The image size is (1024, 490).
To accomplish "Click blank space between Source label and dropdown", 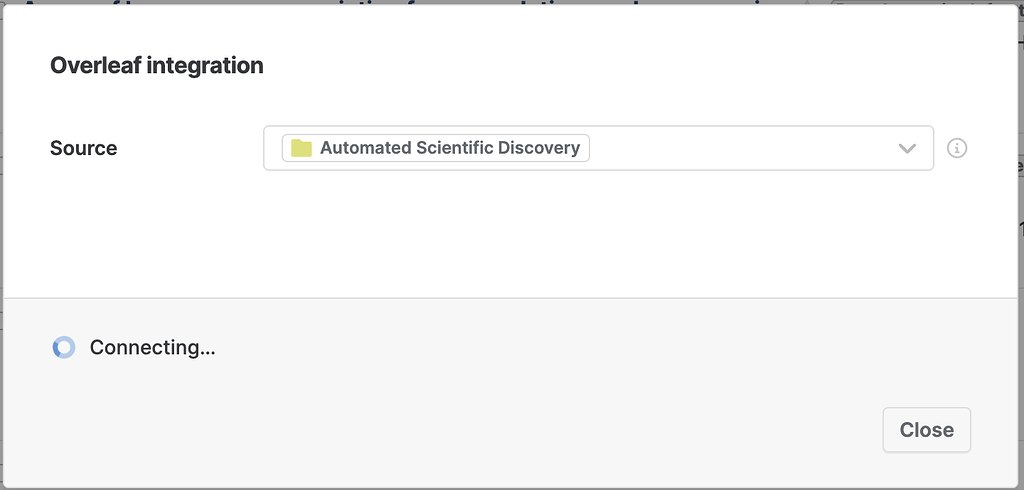I will click(190, 148).
